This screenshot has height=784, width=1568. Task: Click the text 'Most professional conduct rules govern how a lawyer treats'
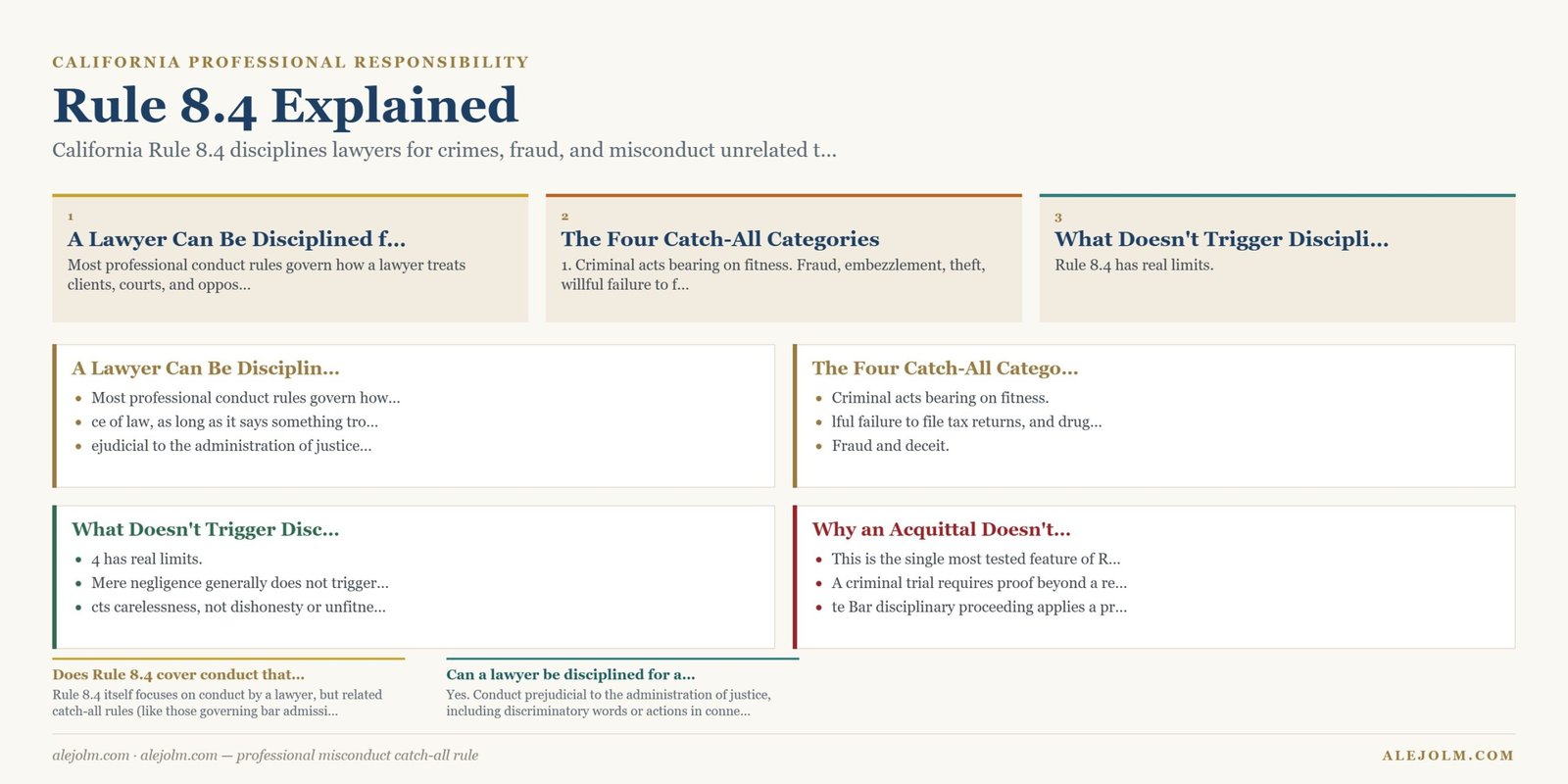point(267,265)
